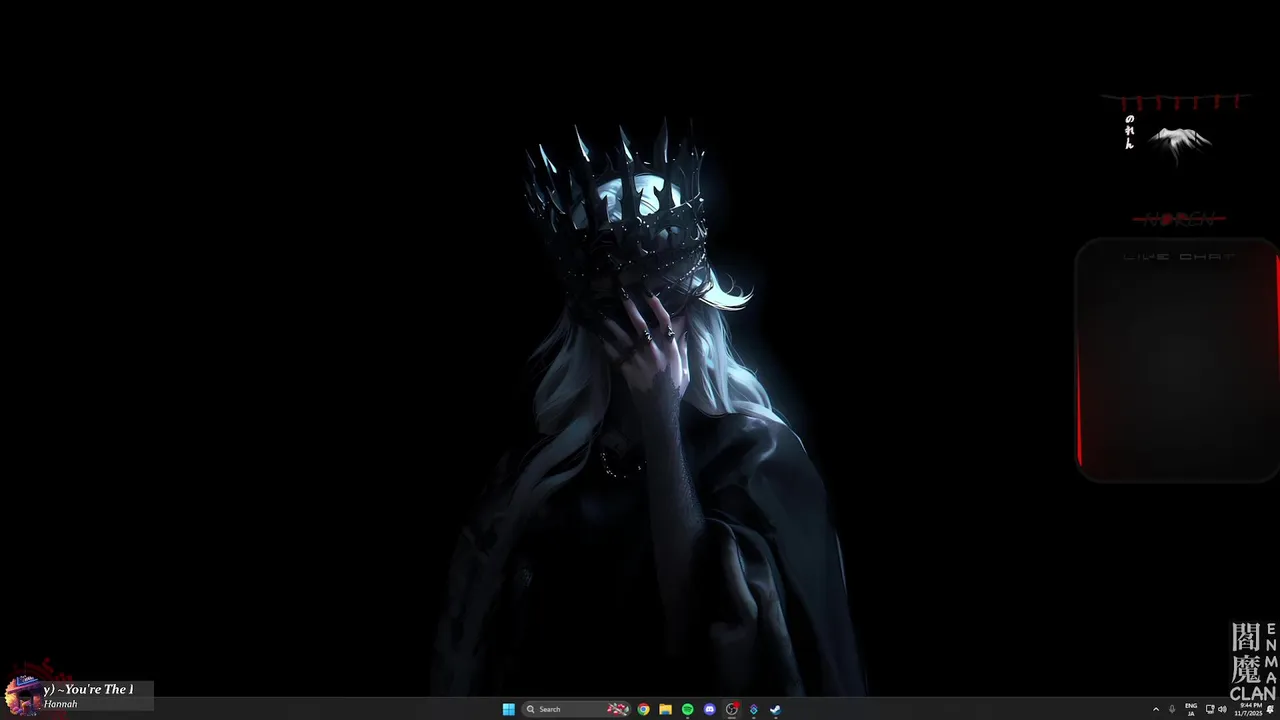
Task: Open the volume control tray icon
Action: [x=1222, y=709]
